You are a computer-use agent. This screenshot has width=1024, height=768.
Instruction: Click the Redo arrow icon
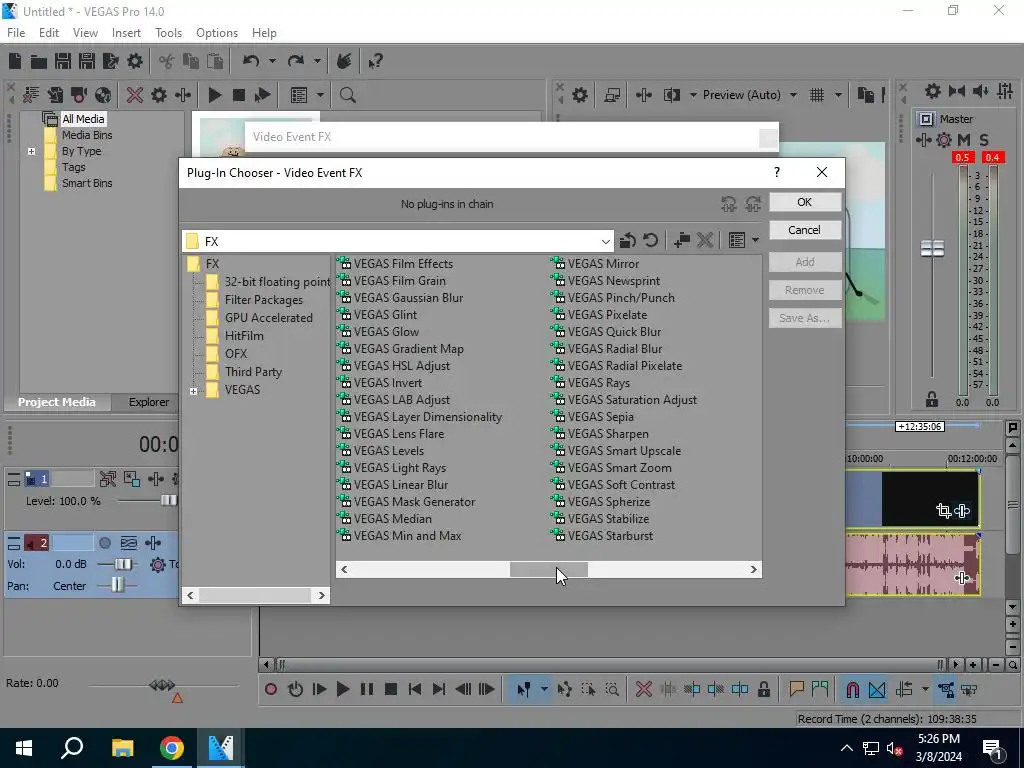[x=296, y=61]
